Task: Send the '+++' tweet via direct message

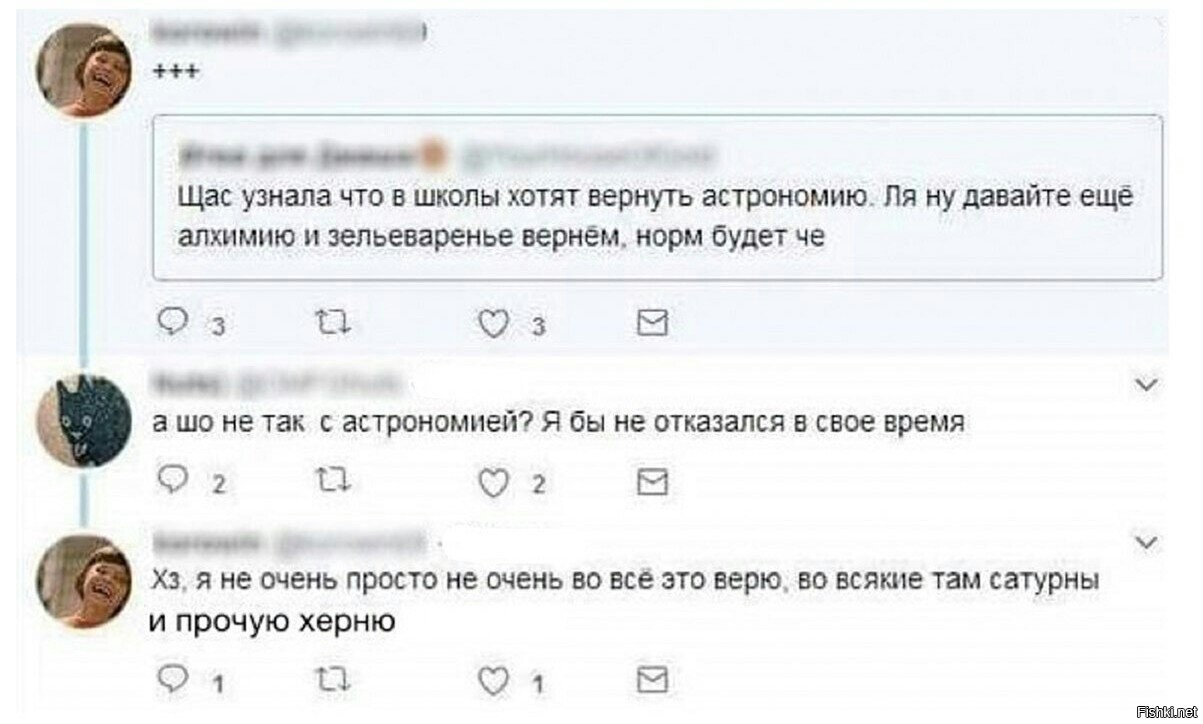Action: [x=652, y=320]
